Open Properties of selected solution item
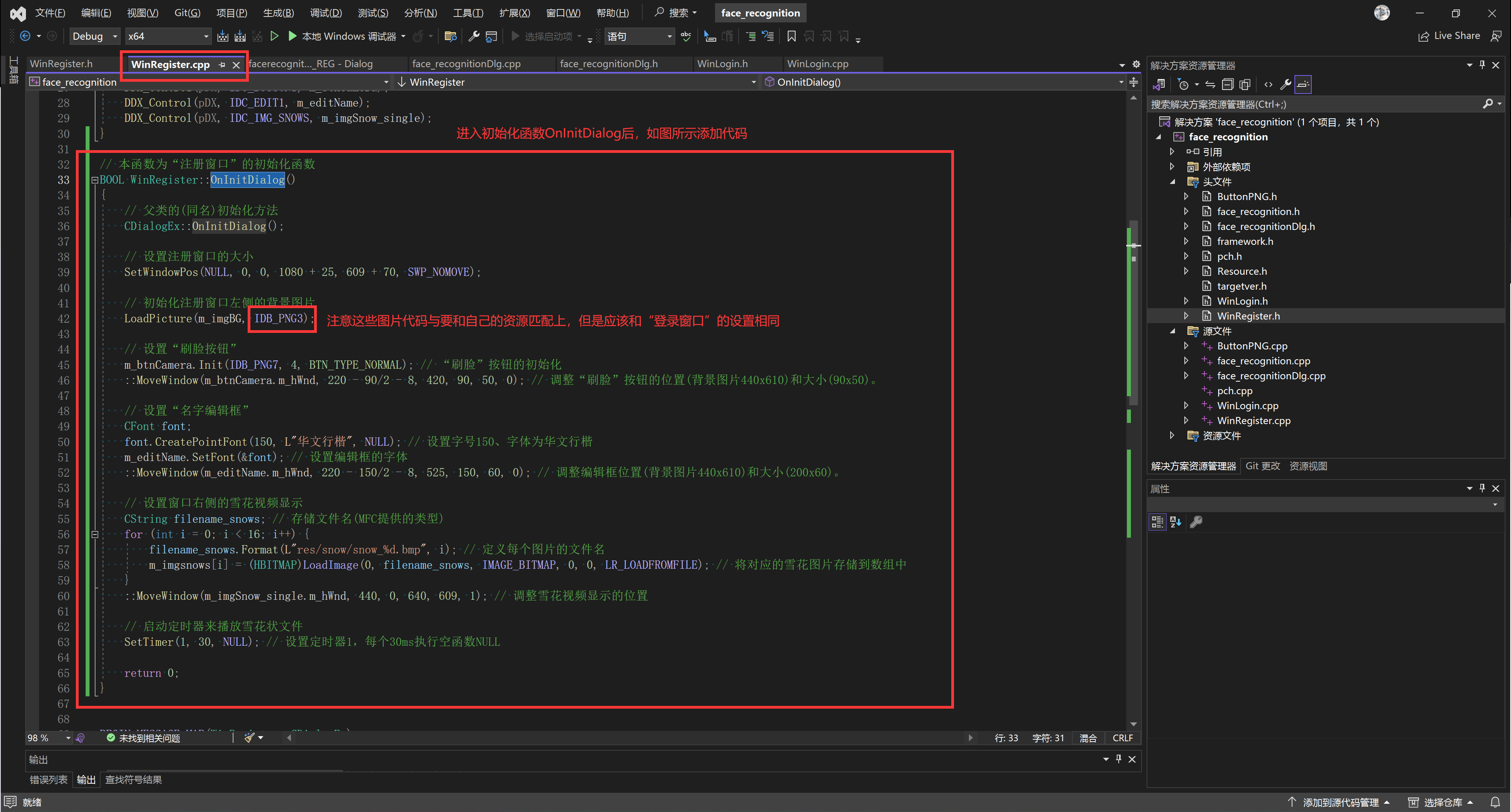 click(1286, 84)
